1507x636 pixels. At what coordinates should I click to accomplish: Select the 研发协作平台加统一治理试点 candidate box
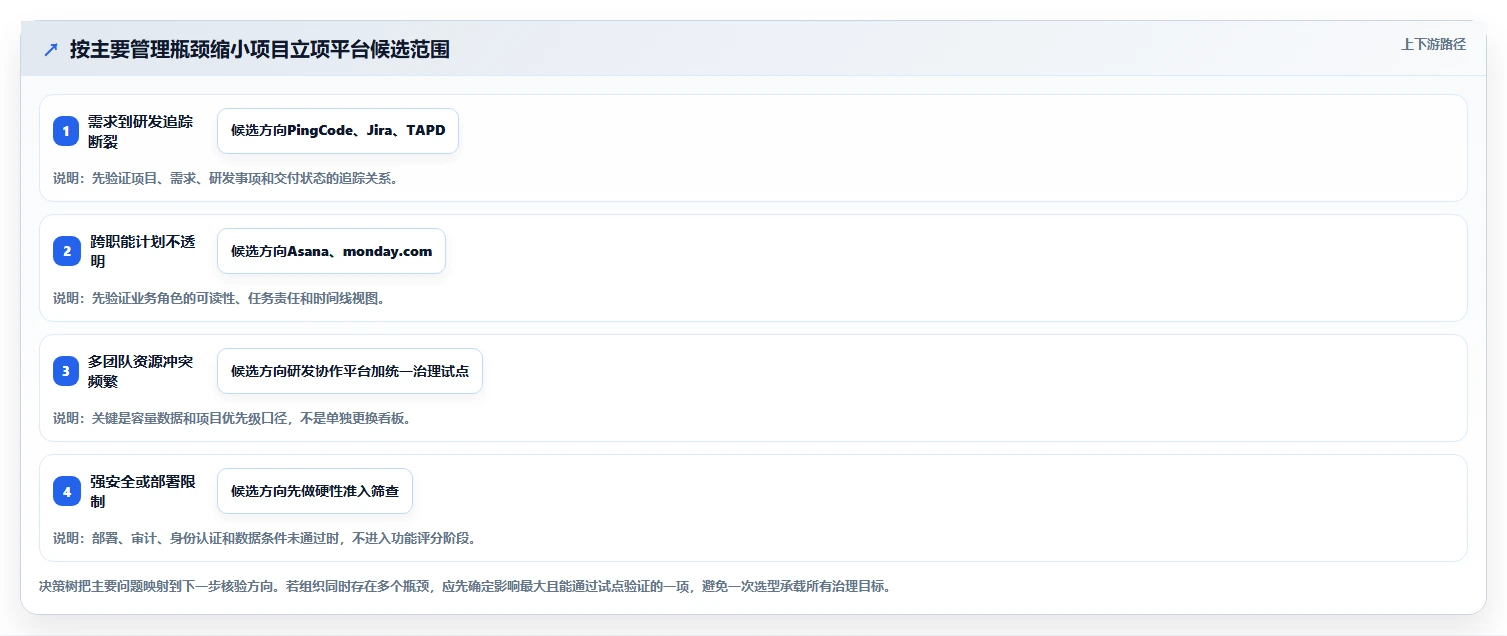[350, 371]
